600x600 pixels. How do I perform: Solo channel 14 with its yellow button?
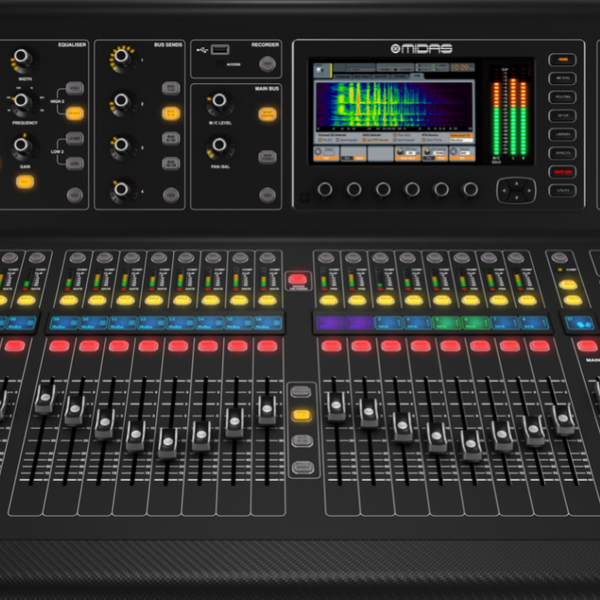coord(210,300)
